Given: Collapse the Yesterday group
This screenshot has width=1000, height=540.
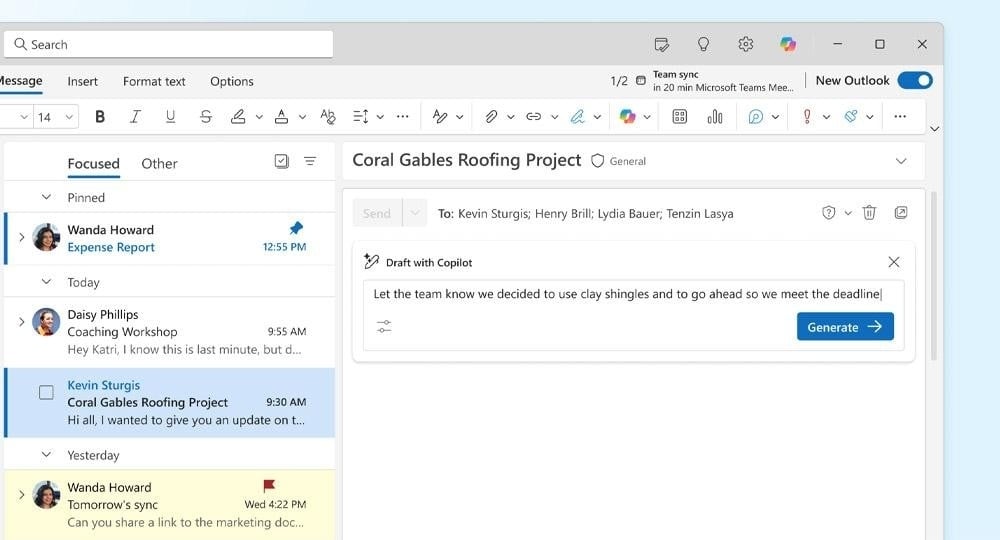Looking at the screenshot, I should point(46,455).
